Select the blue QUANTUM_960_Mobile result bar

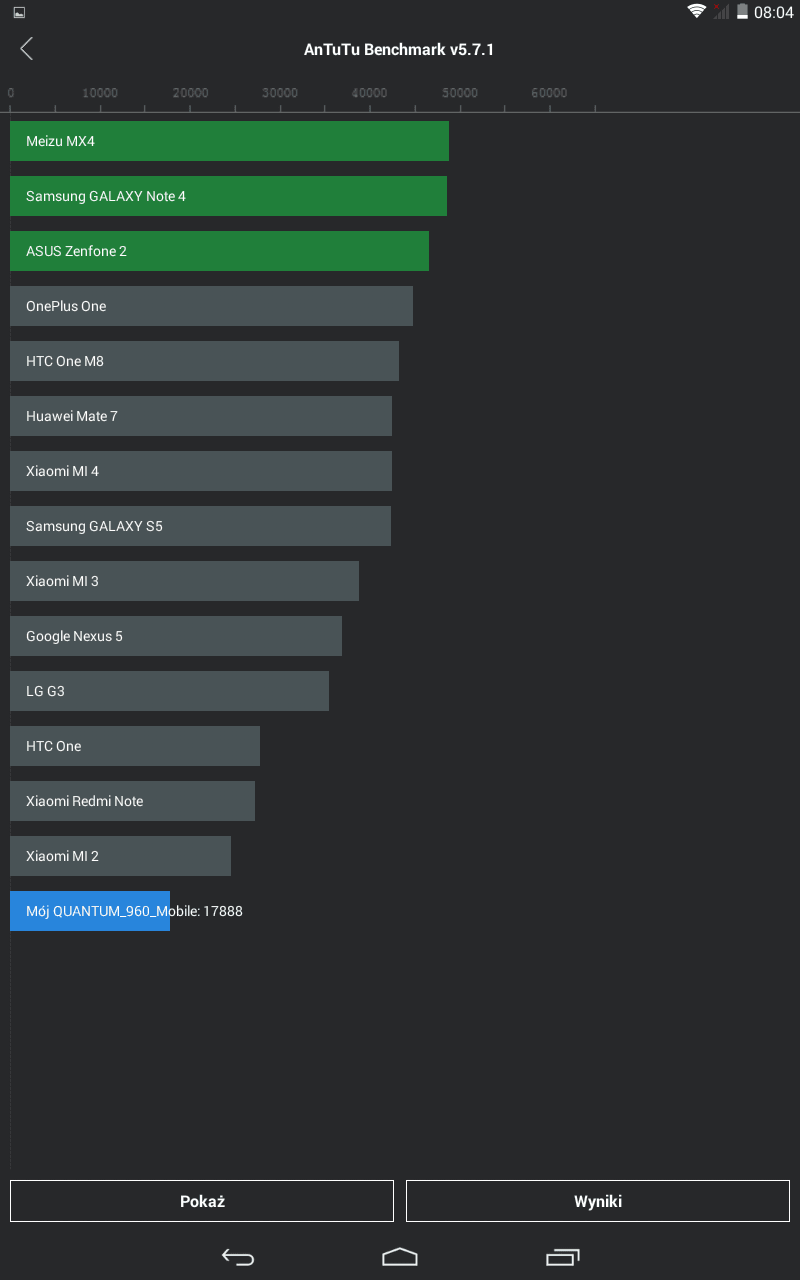90,911
